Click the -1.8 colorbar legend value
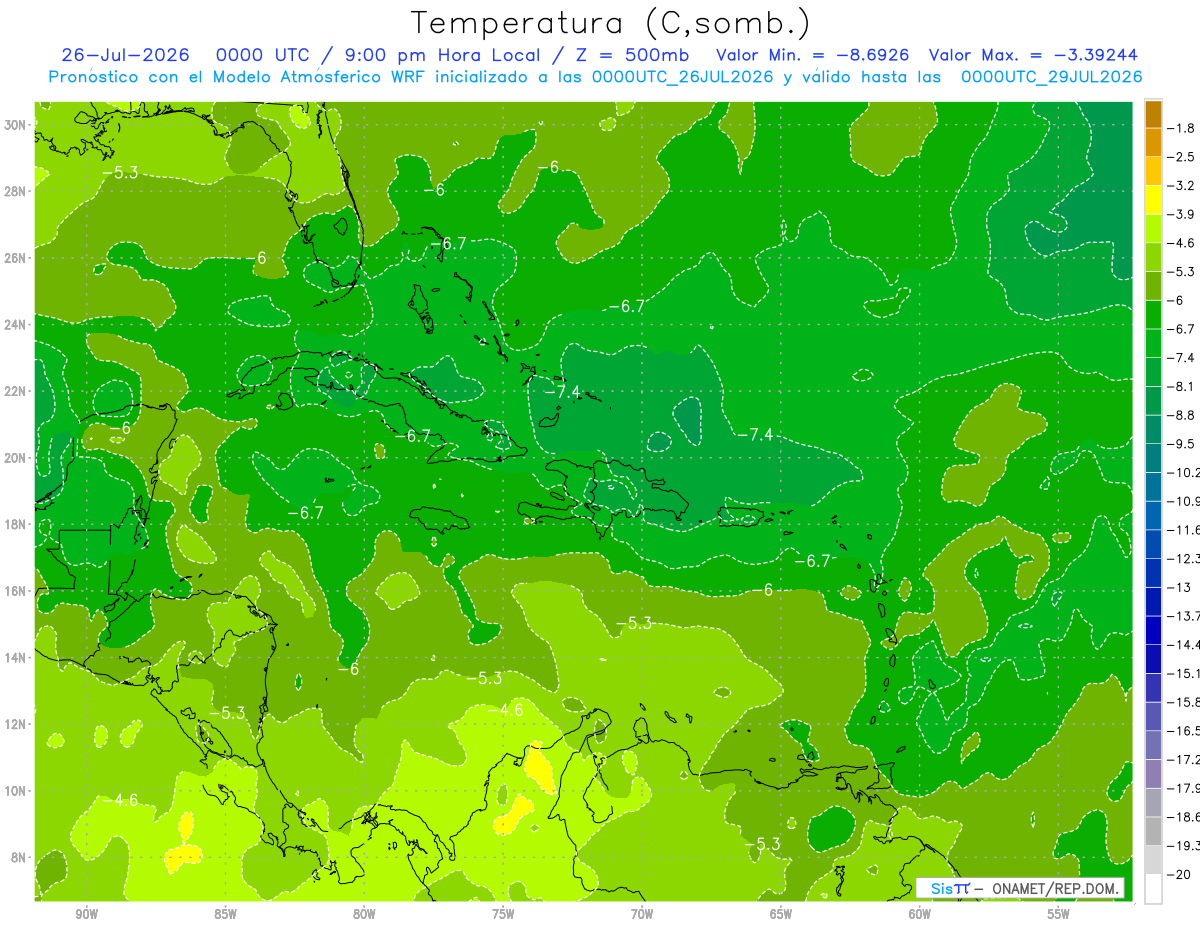The height and width of the screenshot is (927, 1200). click(1181, 128)
